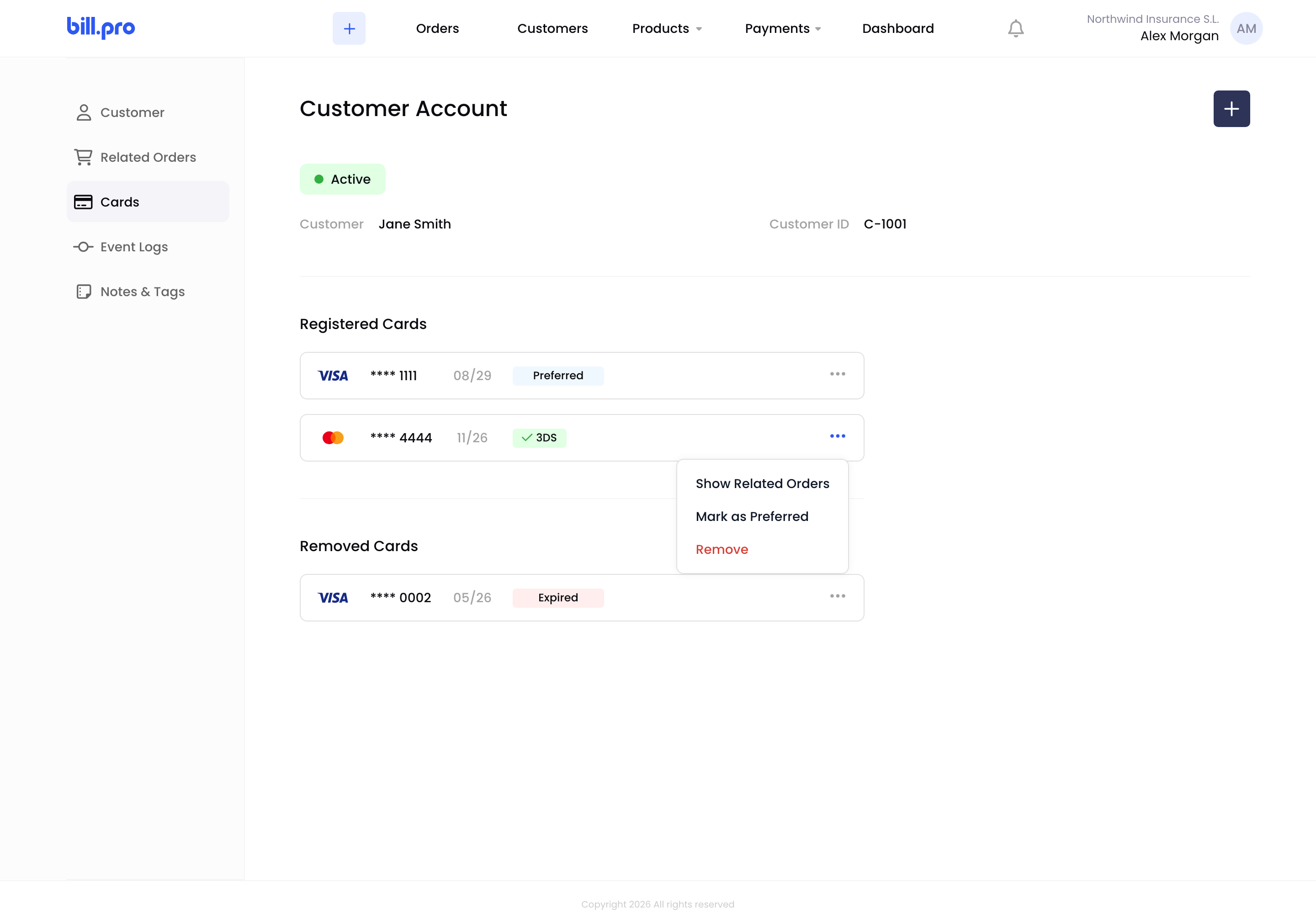
Task: Close options menu for Mastercard 4444
Action: tap(838, 435)
